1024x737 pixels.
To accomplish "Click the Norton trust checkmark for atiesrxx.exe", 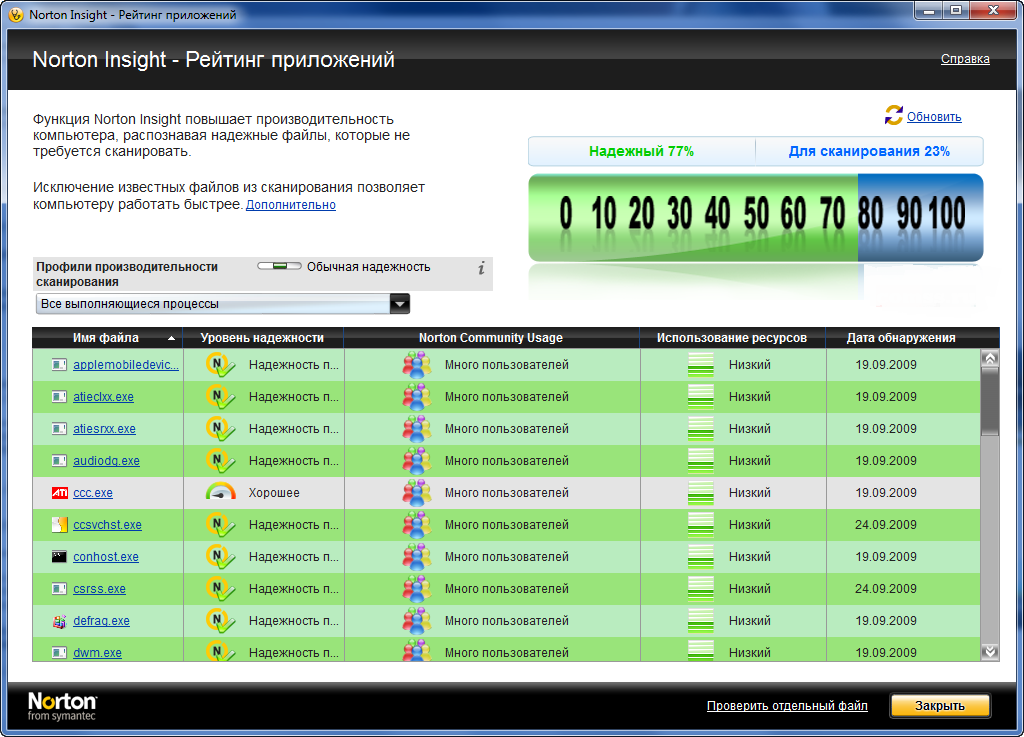I will (220, 429).
